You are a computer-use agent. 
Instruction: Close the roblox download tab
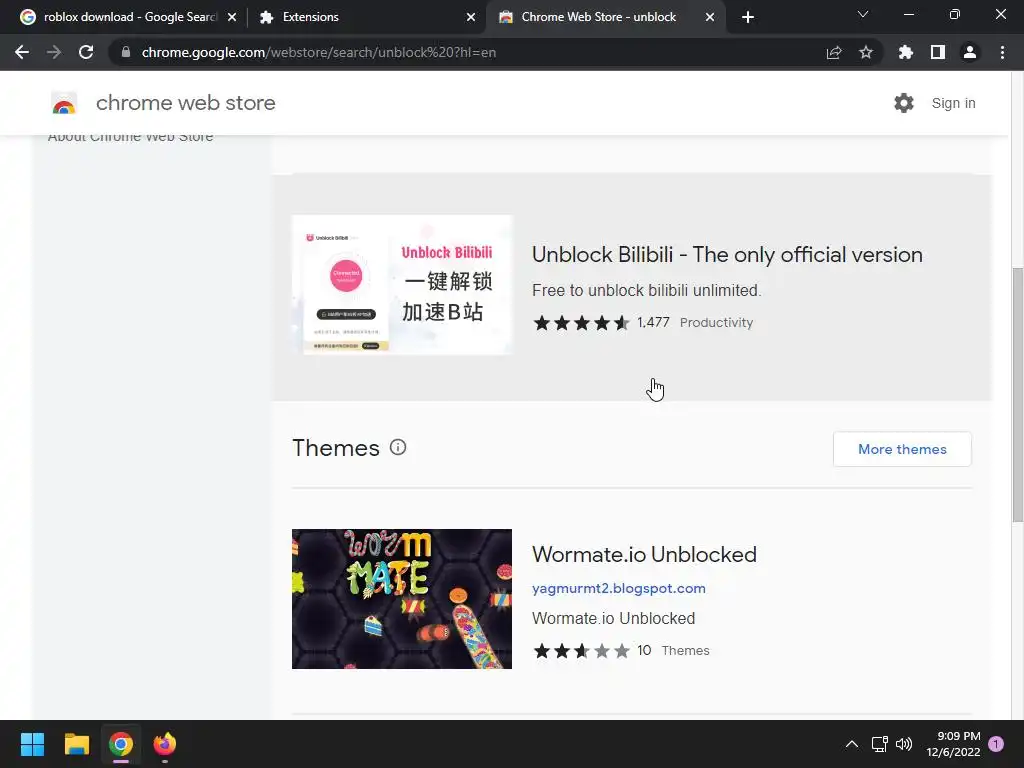(x=232, y=18)
